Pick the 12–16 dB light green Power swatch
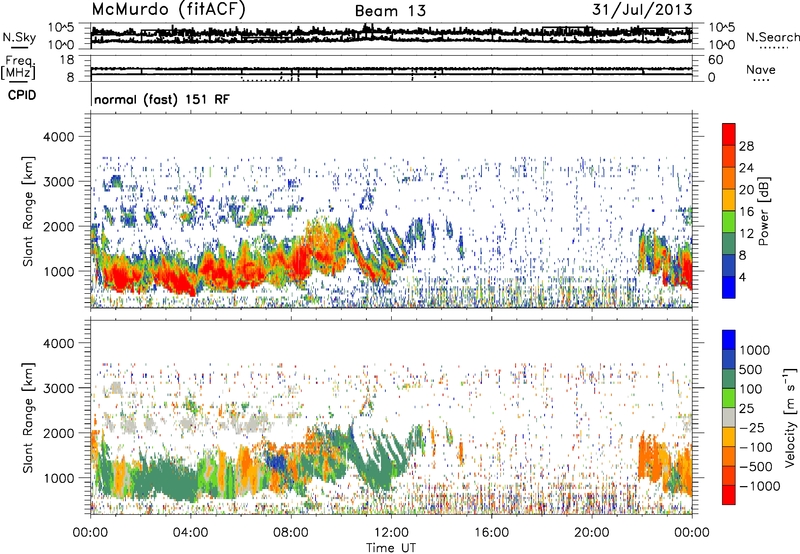This screenshot has width=800, height=554. click(x=729, y=221)
